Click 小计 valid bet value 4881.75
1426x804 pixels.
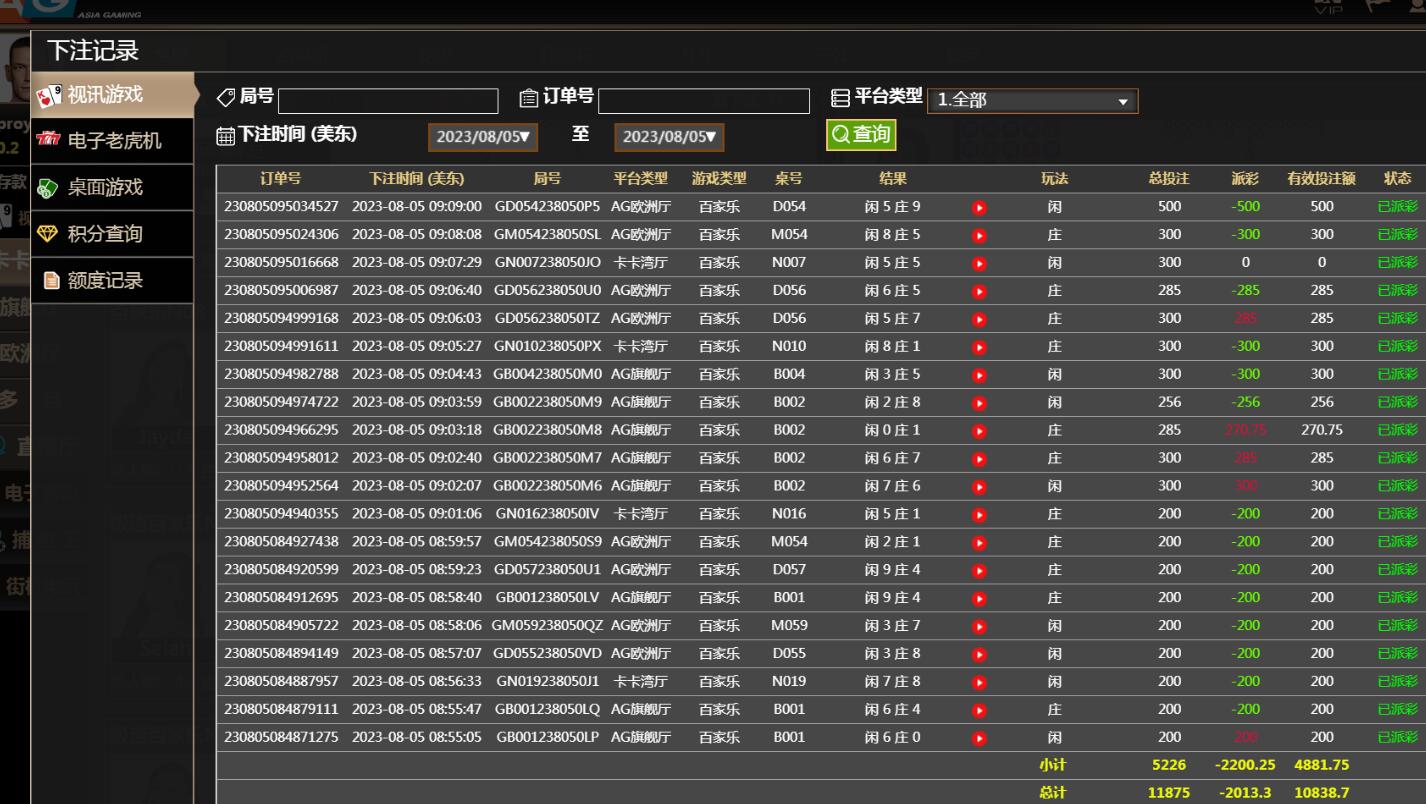(1322, 765)
